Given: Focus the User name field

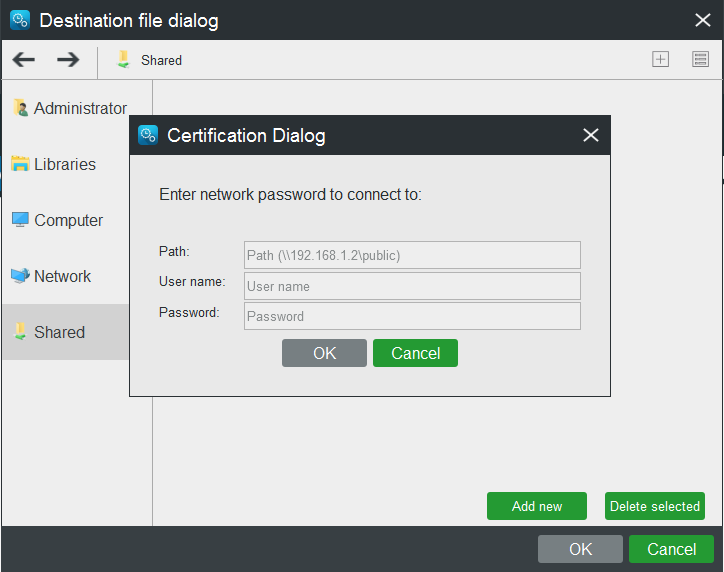Looking at the screenshot, I should click(x=412, y=286).
